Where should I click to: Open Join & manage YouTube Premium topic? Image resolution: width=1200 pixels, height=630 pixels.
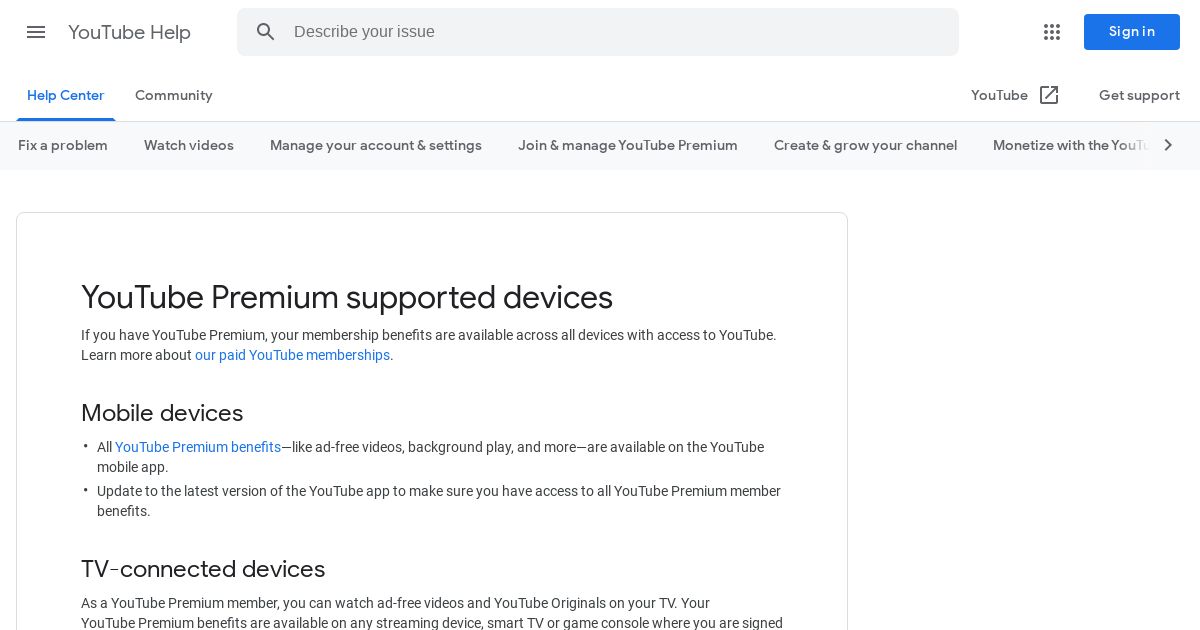click(628, 145)
